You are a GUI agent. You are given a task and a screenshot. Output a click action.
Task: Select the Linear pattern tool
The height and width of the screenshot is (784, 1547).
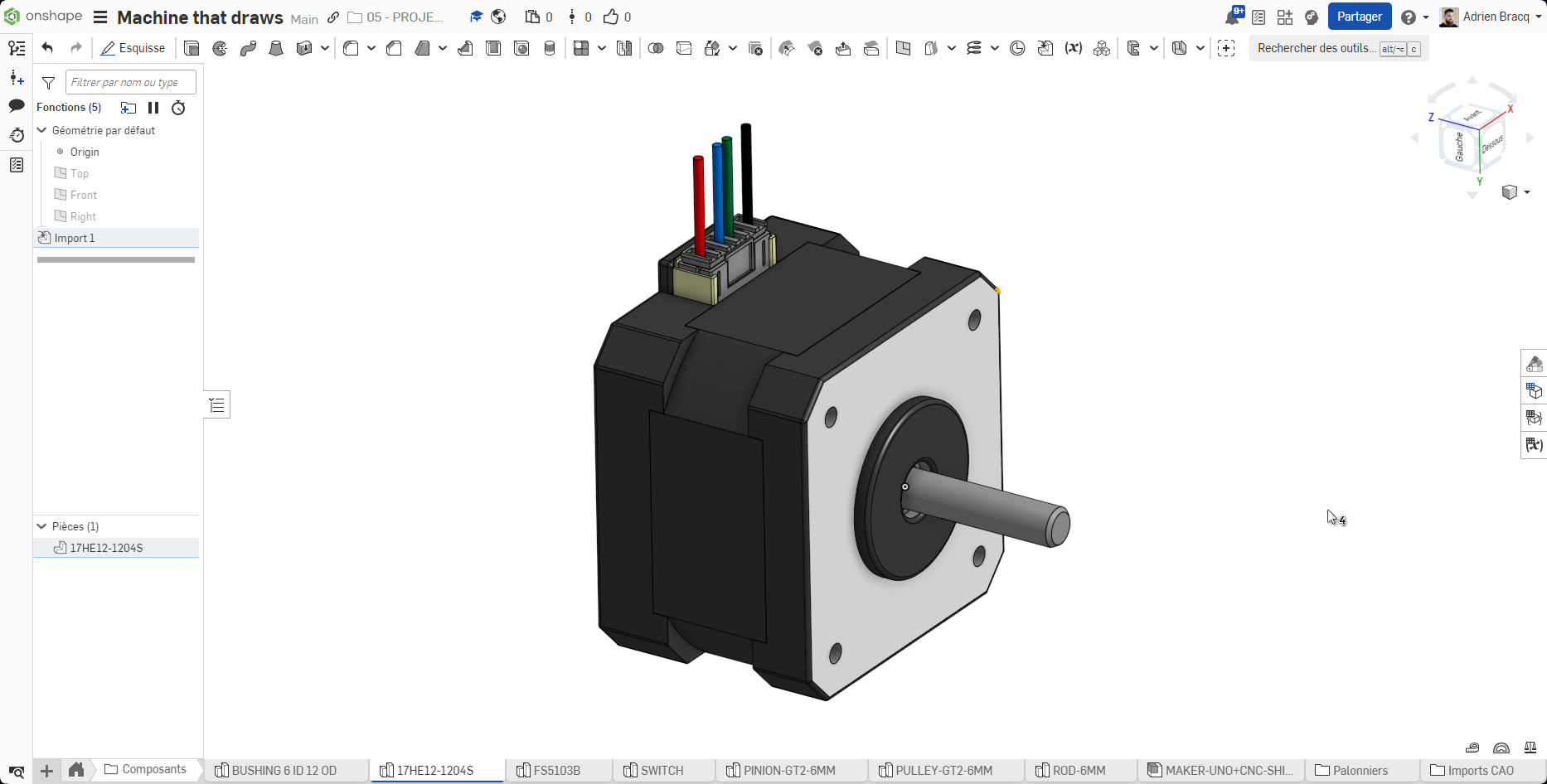click(x=581, y=48)
